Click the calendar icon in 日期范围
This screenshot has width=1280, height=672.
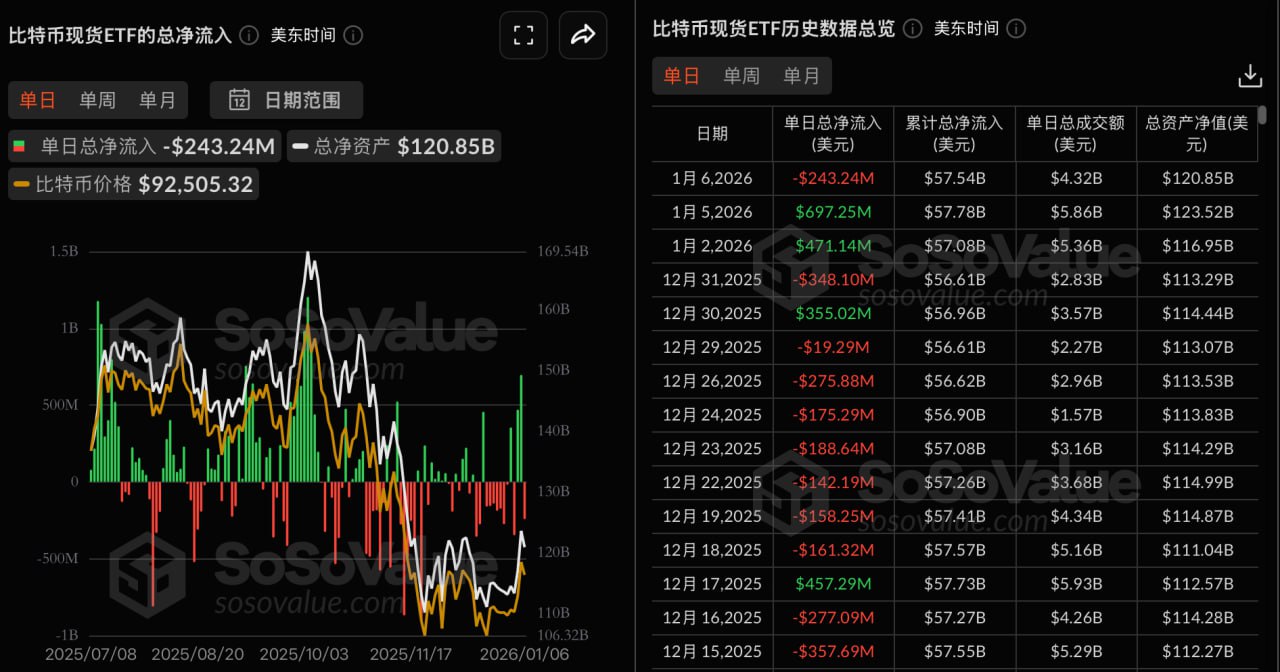pos(239,100)
